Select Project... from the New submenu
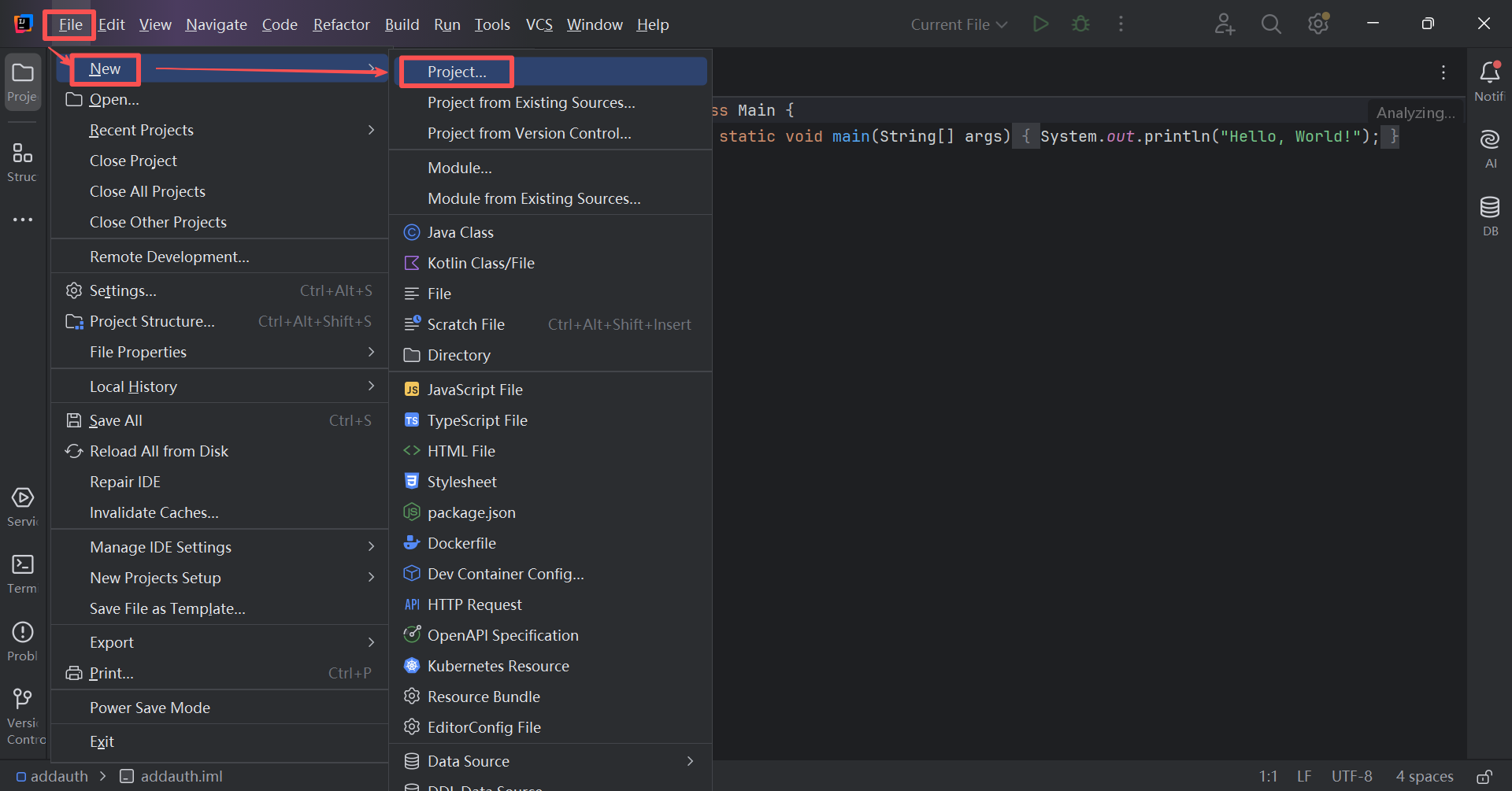 coord(457,72)
